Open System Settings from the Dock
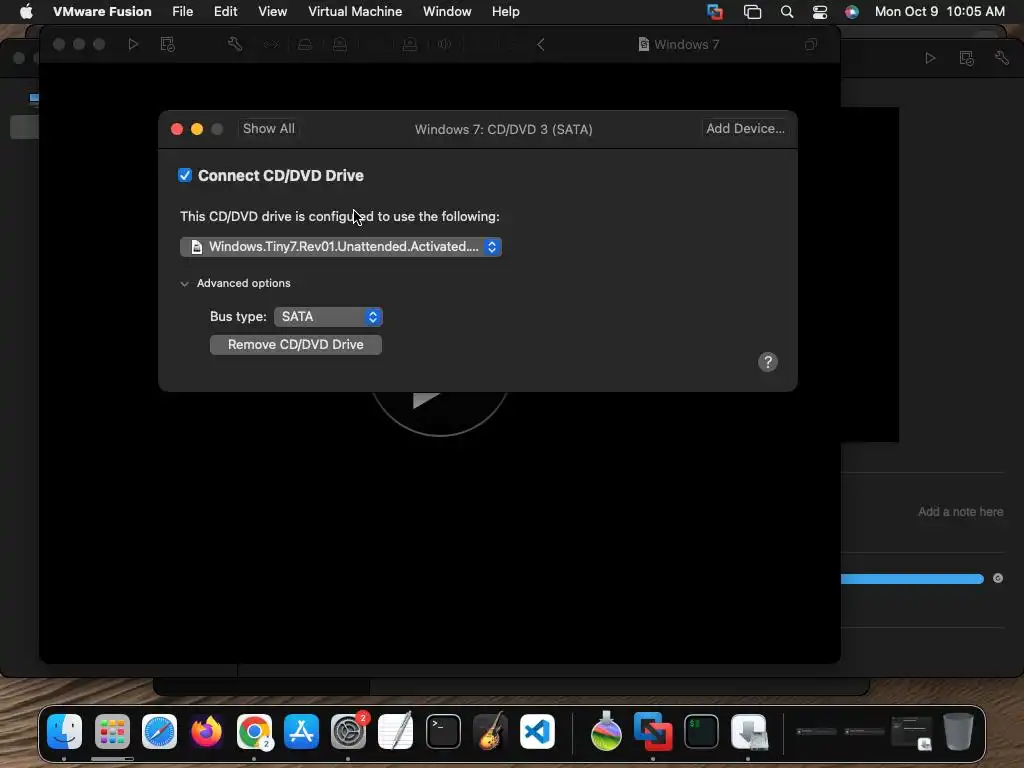Screen dimensions: 1024x768 349,731
